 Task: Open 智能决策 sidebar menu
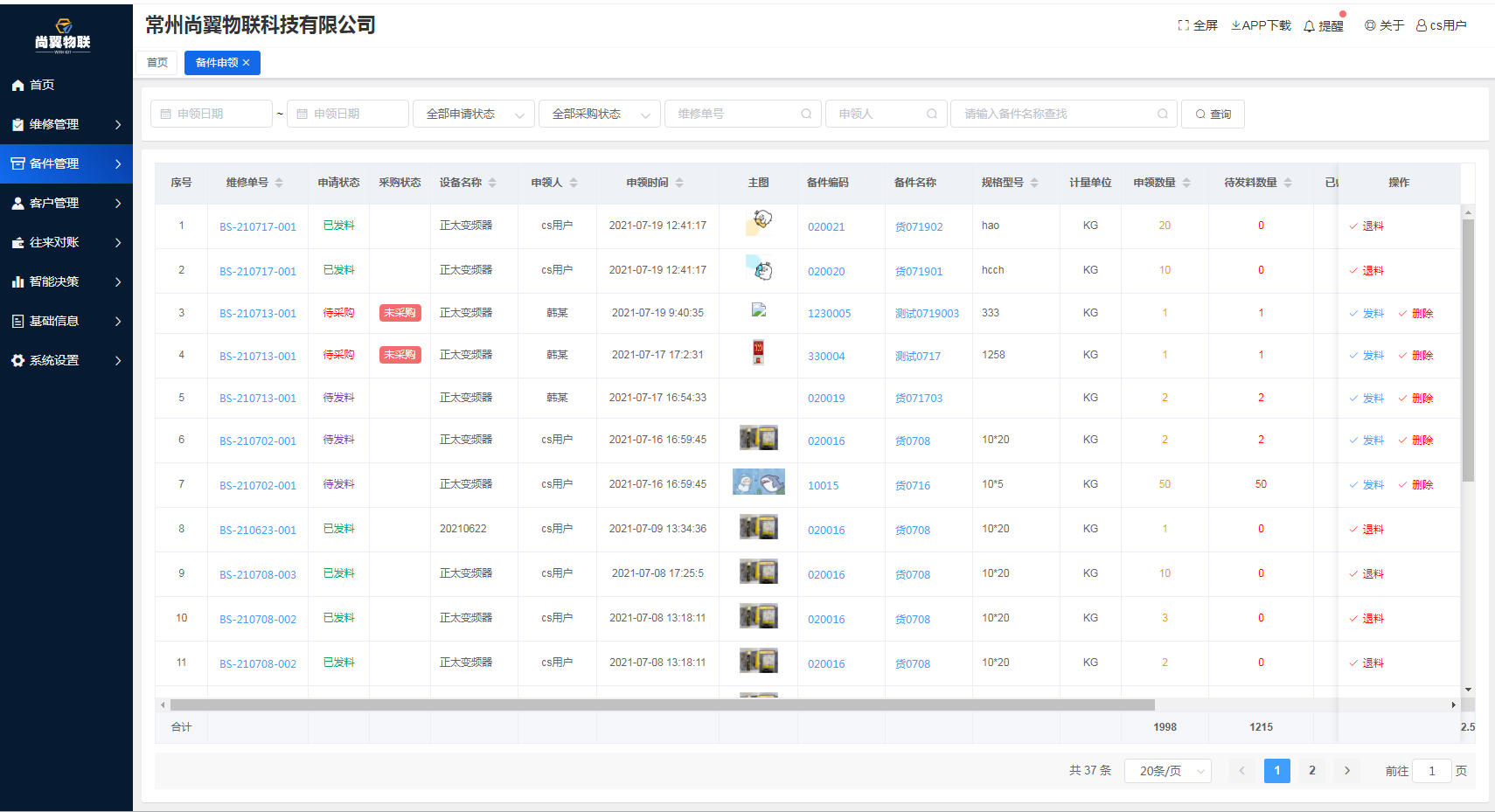[66, 281]
